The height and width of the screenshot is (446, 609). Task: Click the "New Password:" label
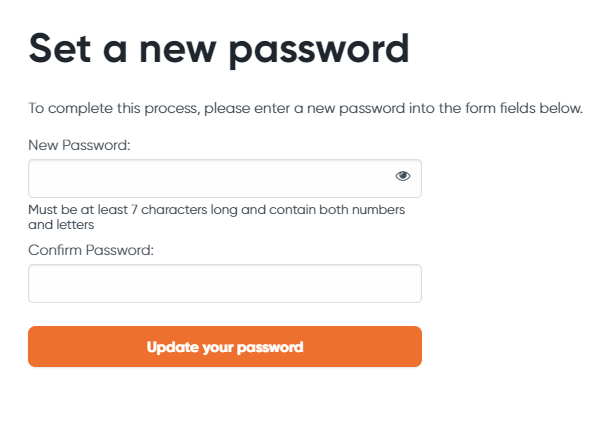click(x=79, y=145)
